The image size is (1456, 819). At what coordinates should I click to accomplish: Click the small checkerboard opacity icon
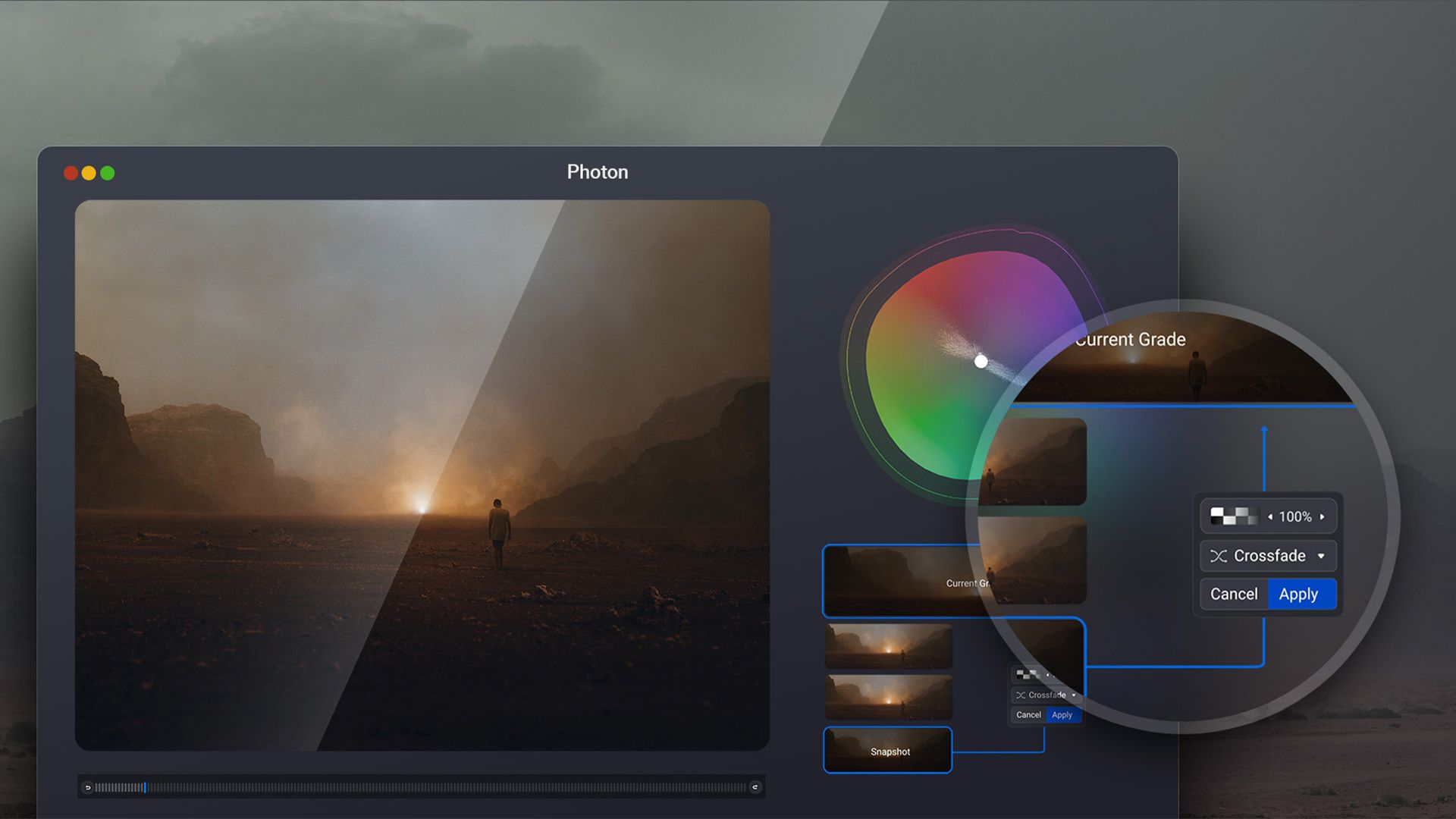pyautogui.click(x=1028, y=674)
